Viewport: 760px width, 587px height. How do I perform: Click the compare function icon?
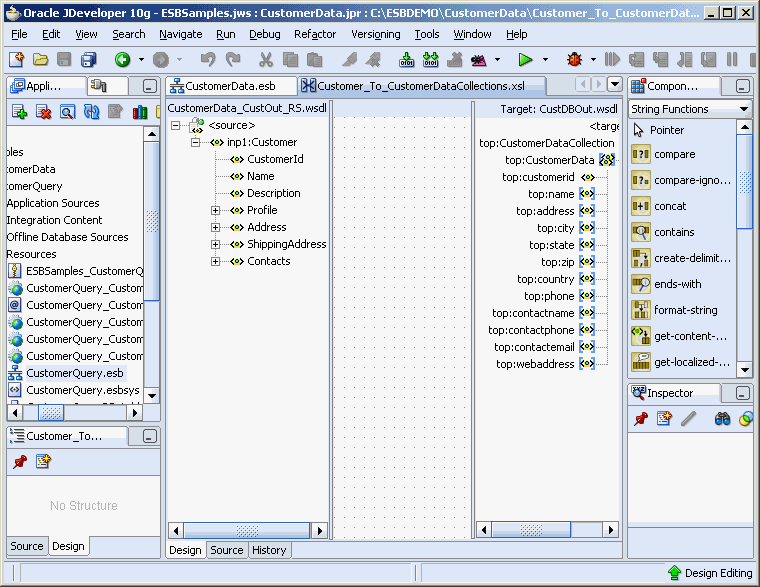[x=640, y=155]
